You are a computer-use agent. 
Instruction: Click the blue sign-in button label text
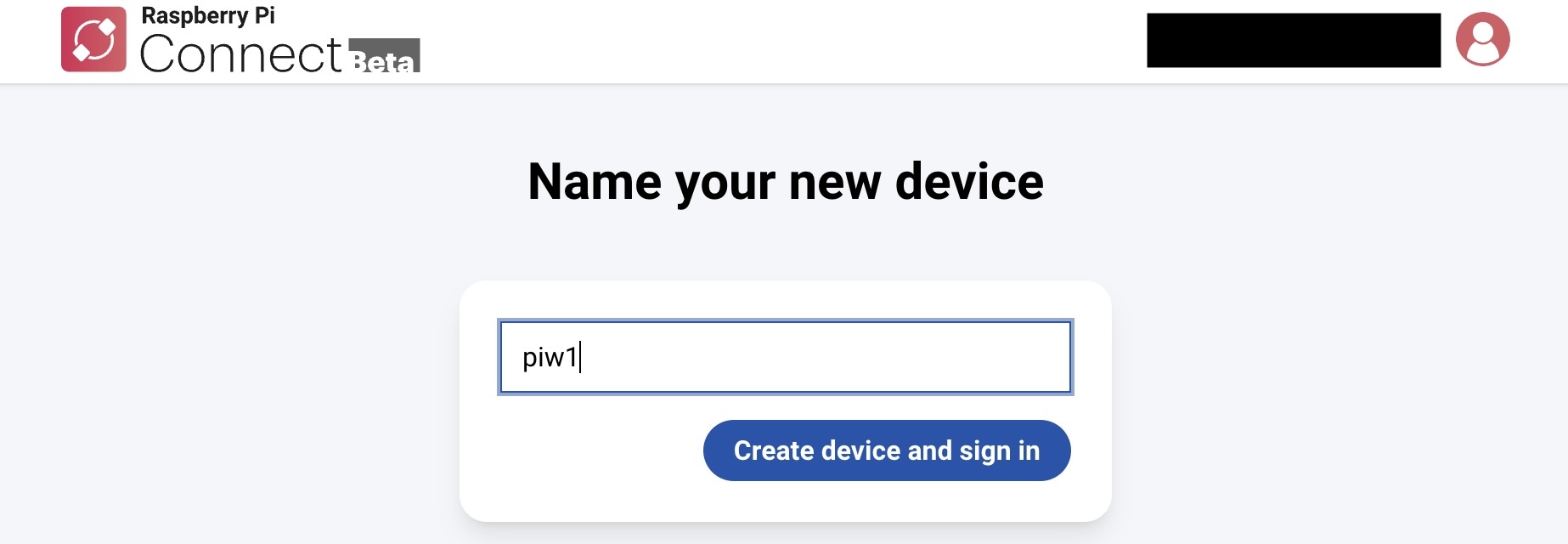click(x=887, y=450)
